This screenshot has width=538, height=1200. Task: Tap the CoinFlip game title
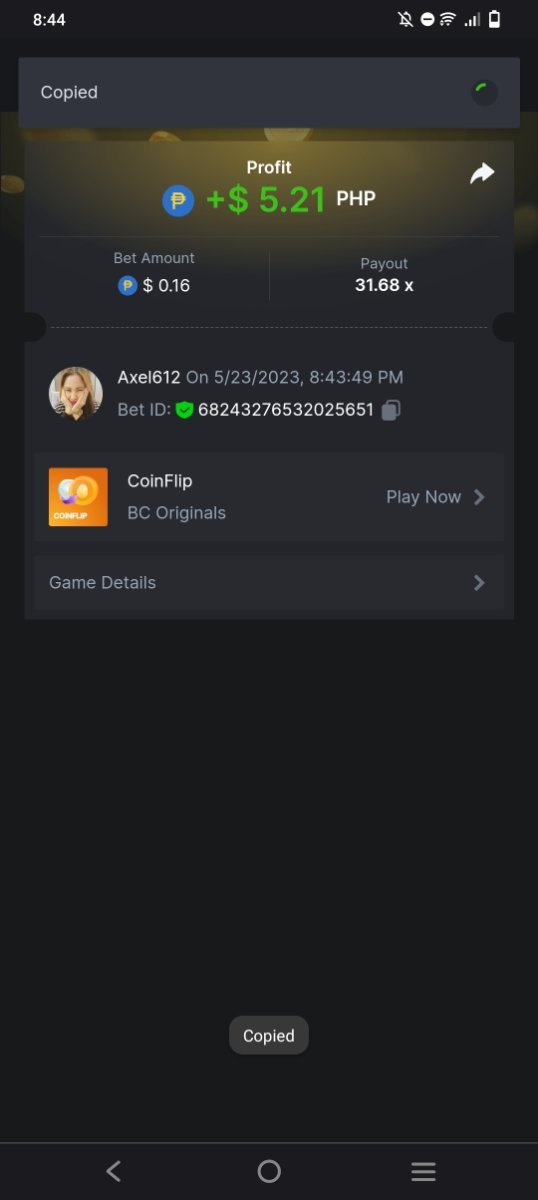159,481
